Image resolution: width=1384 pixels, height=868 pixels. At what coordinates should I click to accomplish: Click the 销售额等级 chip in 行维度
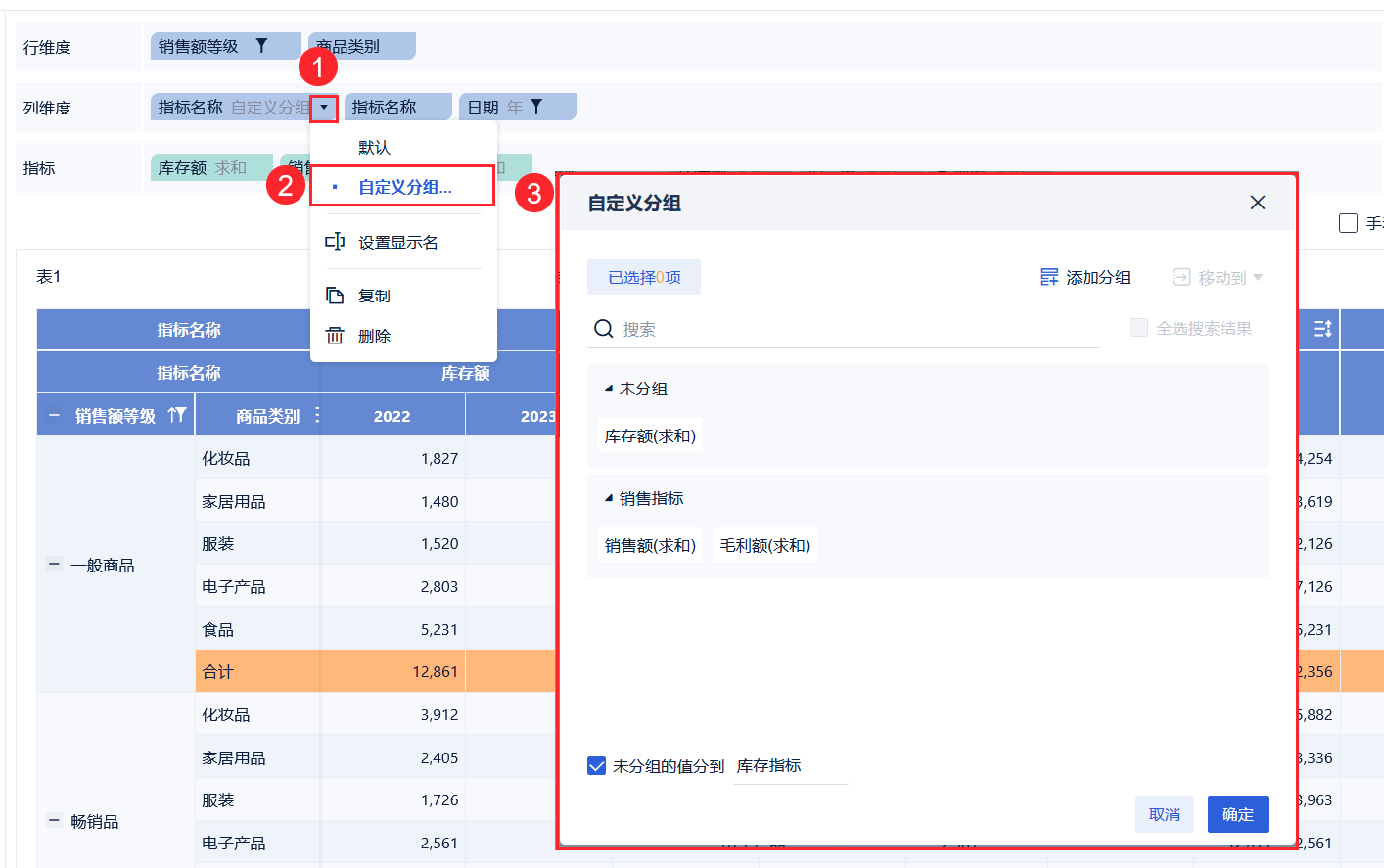(x=226, y=46)
